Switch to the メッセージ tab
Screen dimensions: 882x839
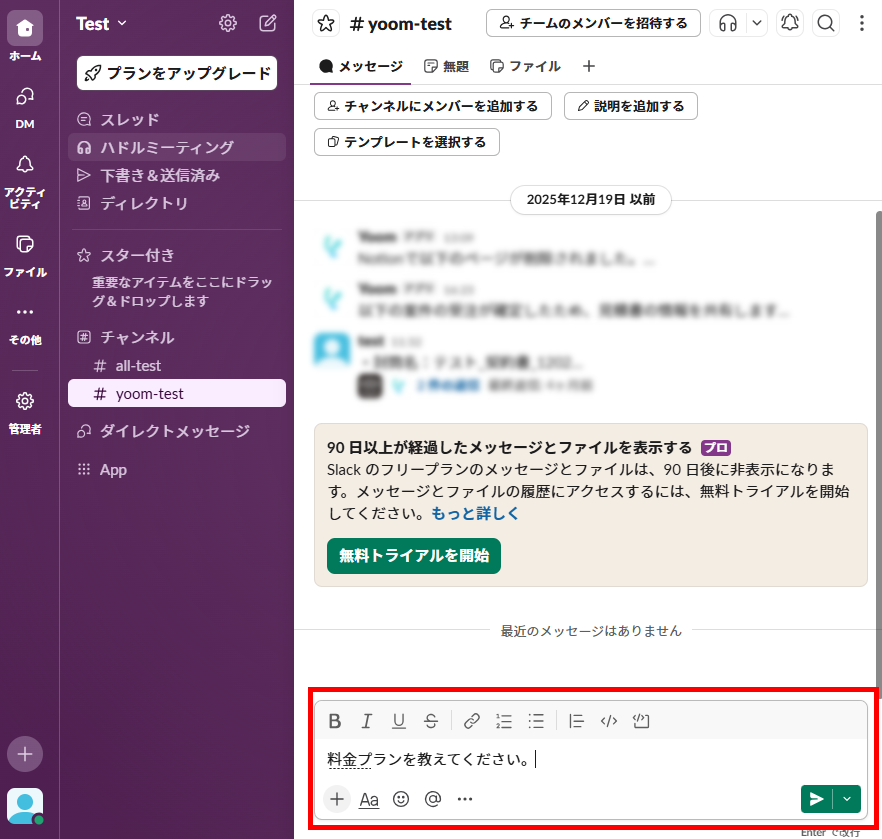point(361,66)
